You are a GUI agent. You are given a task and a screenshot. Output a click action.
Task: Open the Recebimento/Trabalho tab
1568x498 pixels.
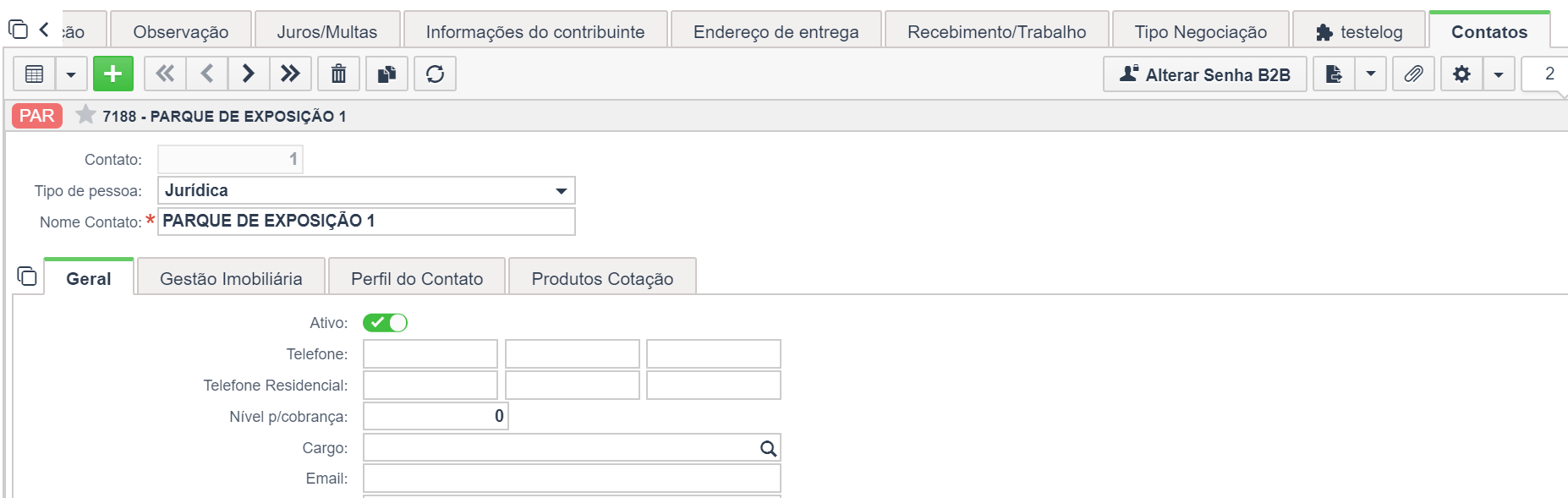point(997,32)
